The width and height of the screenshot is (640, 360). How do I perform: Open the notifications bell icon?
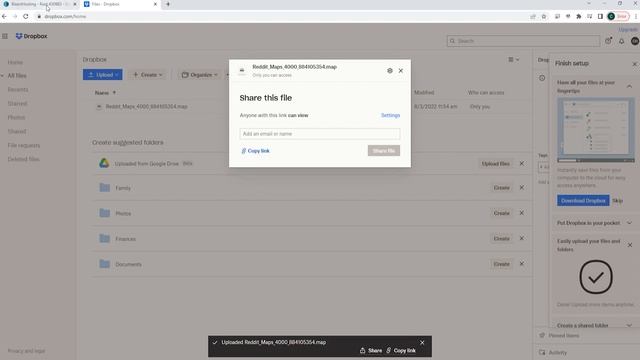(621, 41)
